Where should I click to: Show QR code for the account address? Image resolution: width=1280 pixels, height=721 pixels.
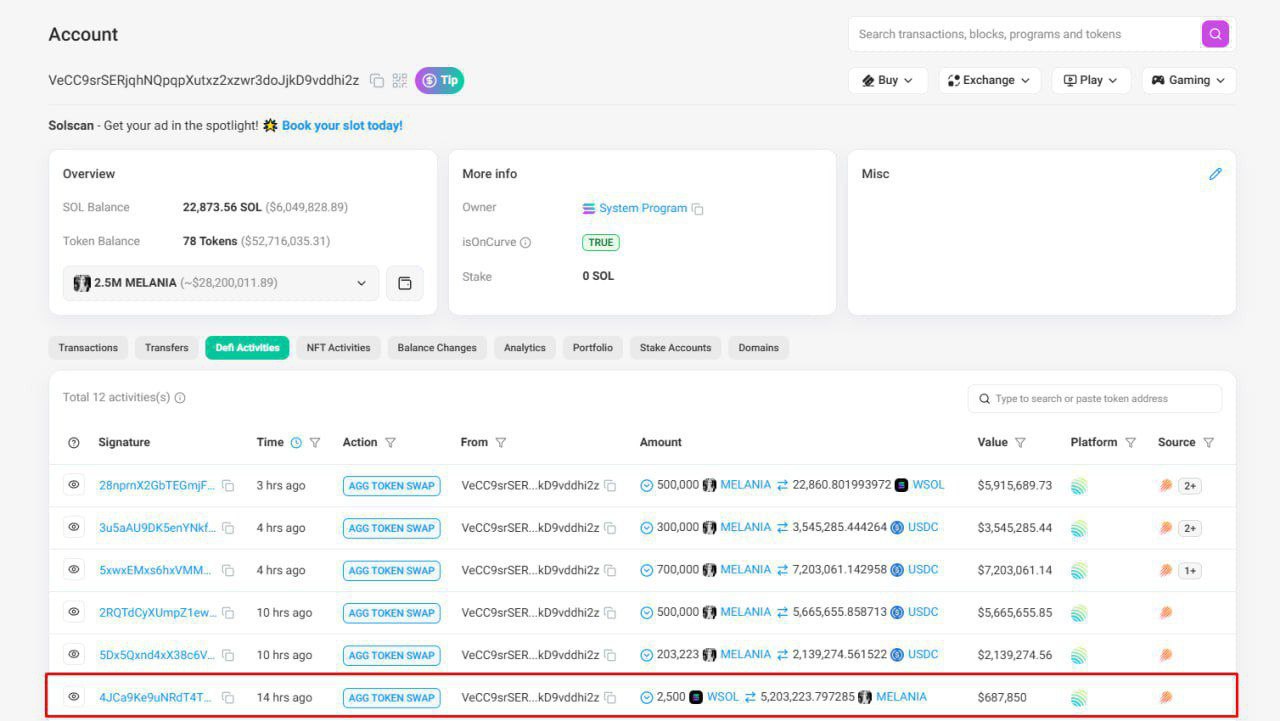pyautogui.click(x=400, y=81)
